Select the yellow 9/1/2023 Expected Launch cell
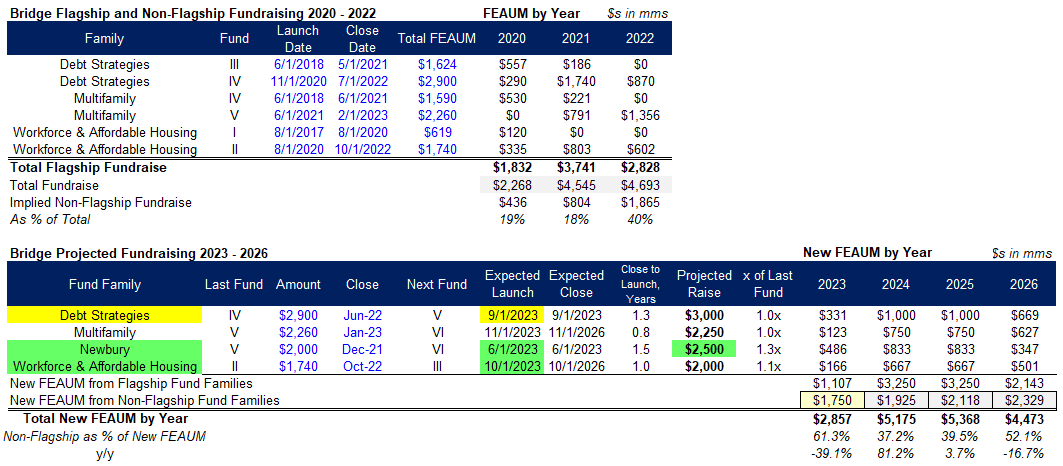 (511, 315)
